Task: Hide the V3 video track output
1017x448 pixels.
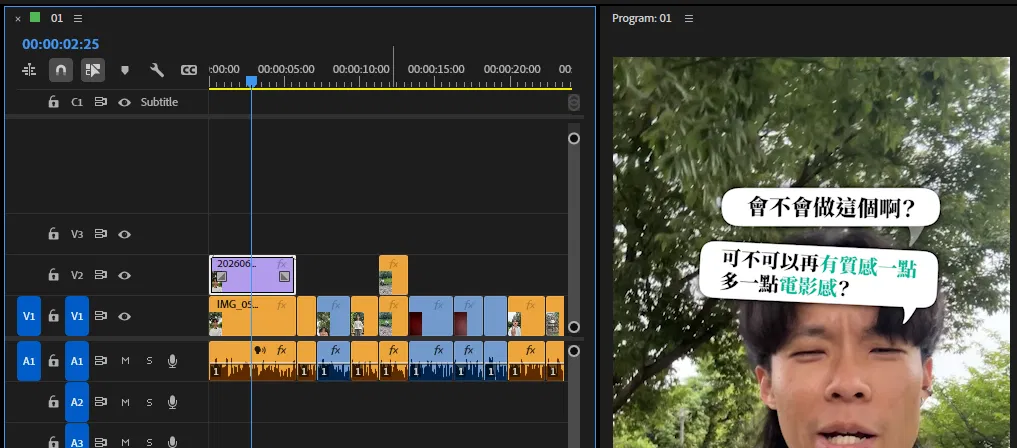Action: [125, 235]
